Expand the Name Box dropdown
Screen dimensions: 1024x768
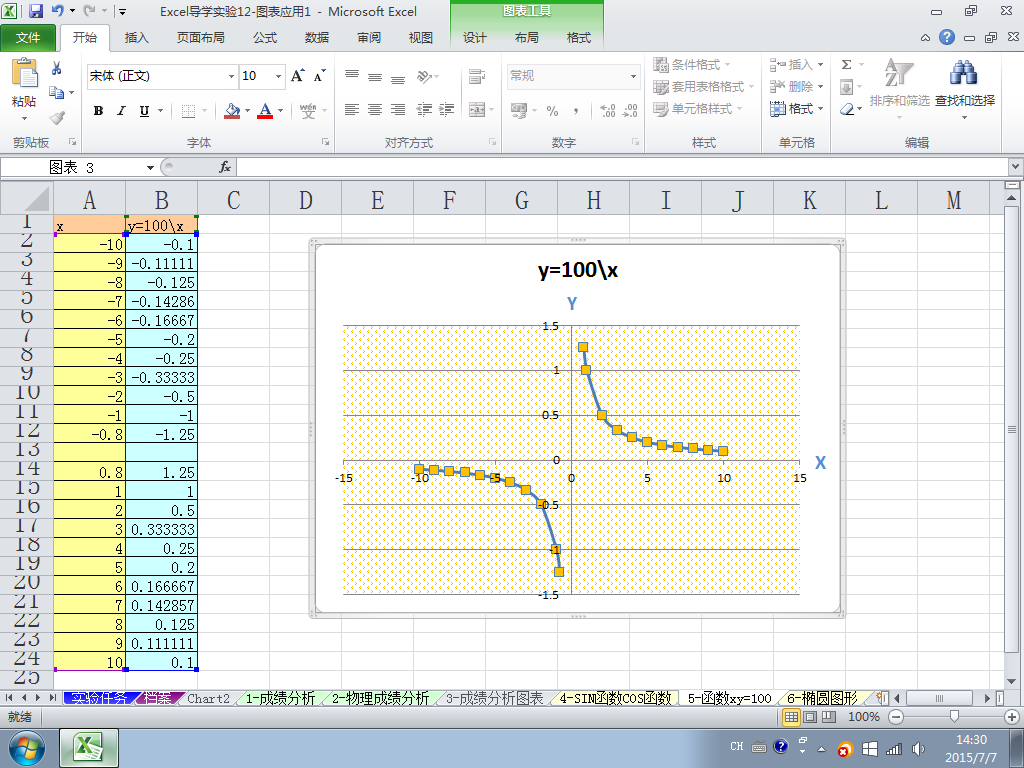click(150, 168)
